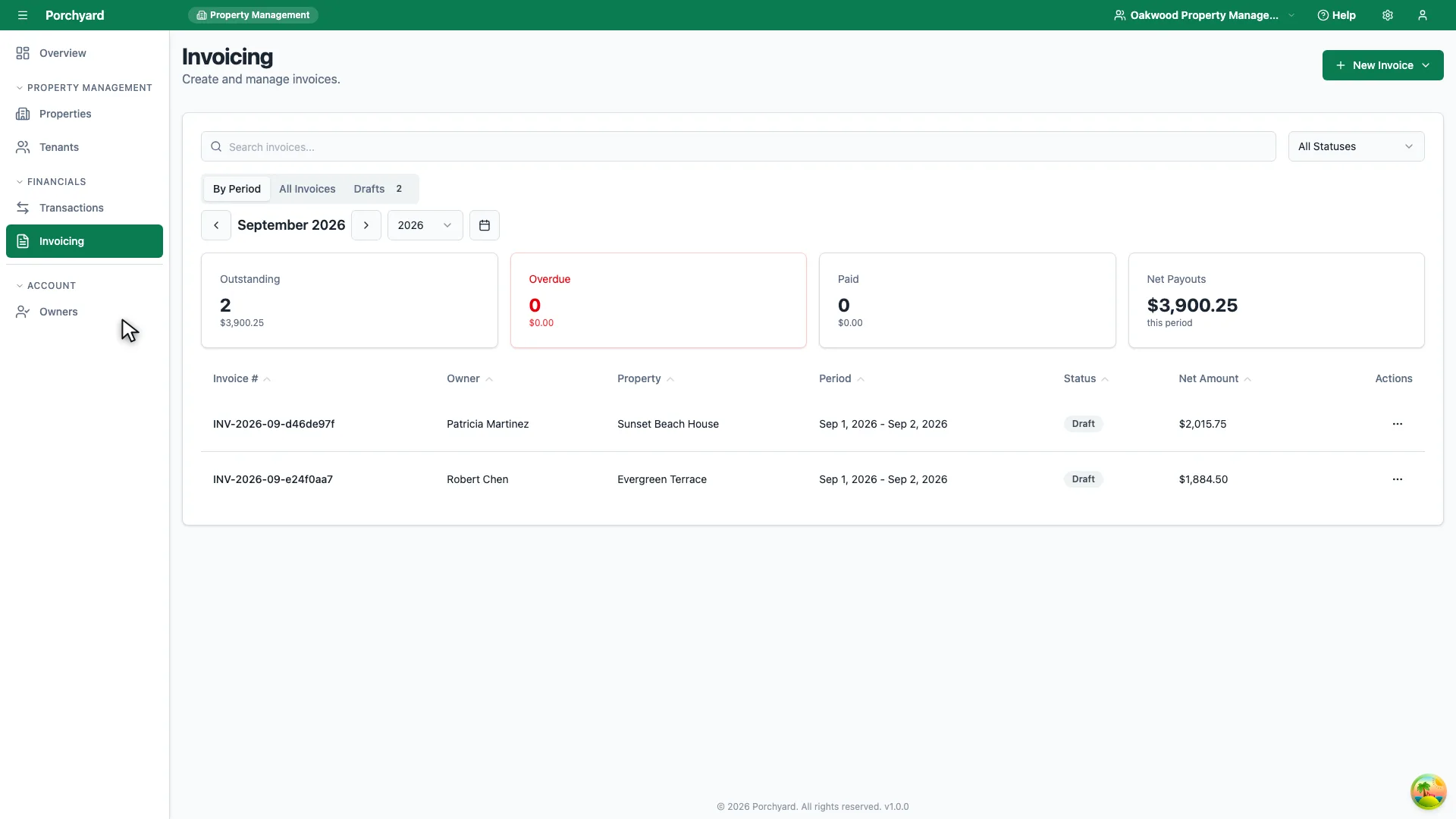1456x819 pixels.
Task: Switch to By Period tab
Action: click(237, 189)
